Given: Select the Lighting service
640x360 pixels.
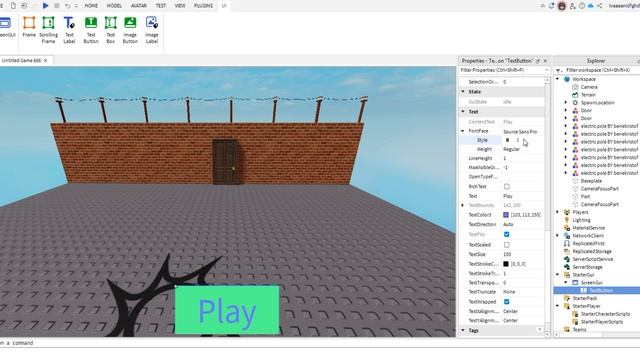Looking at the screenshot, I should click(581, 220).
